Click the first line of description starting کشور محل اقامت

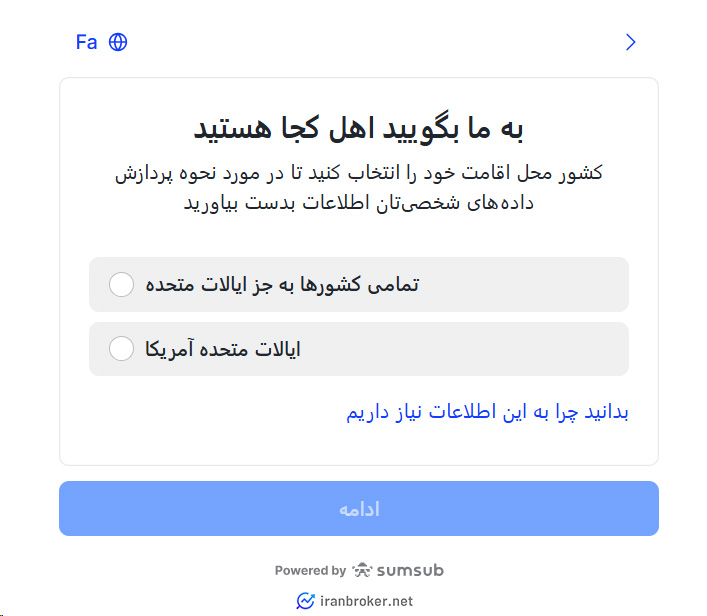tap(359, 172)
